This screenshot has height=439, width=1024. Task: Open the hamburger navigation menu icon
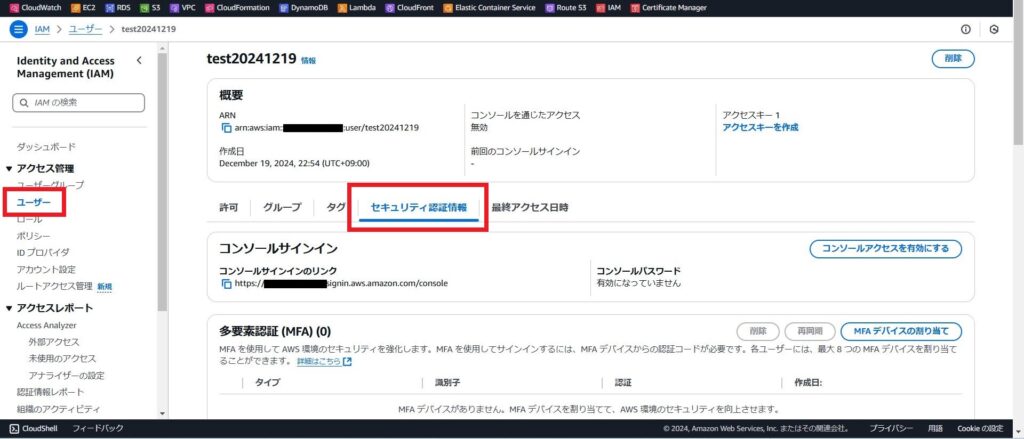tap(18, 29)
